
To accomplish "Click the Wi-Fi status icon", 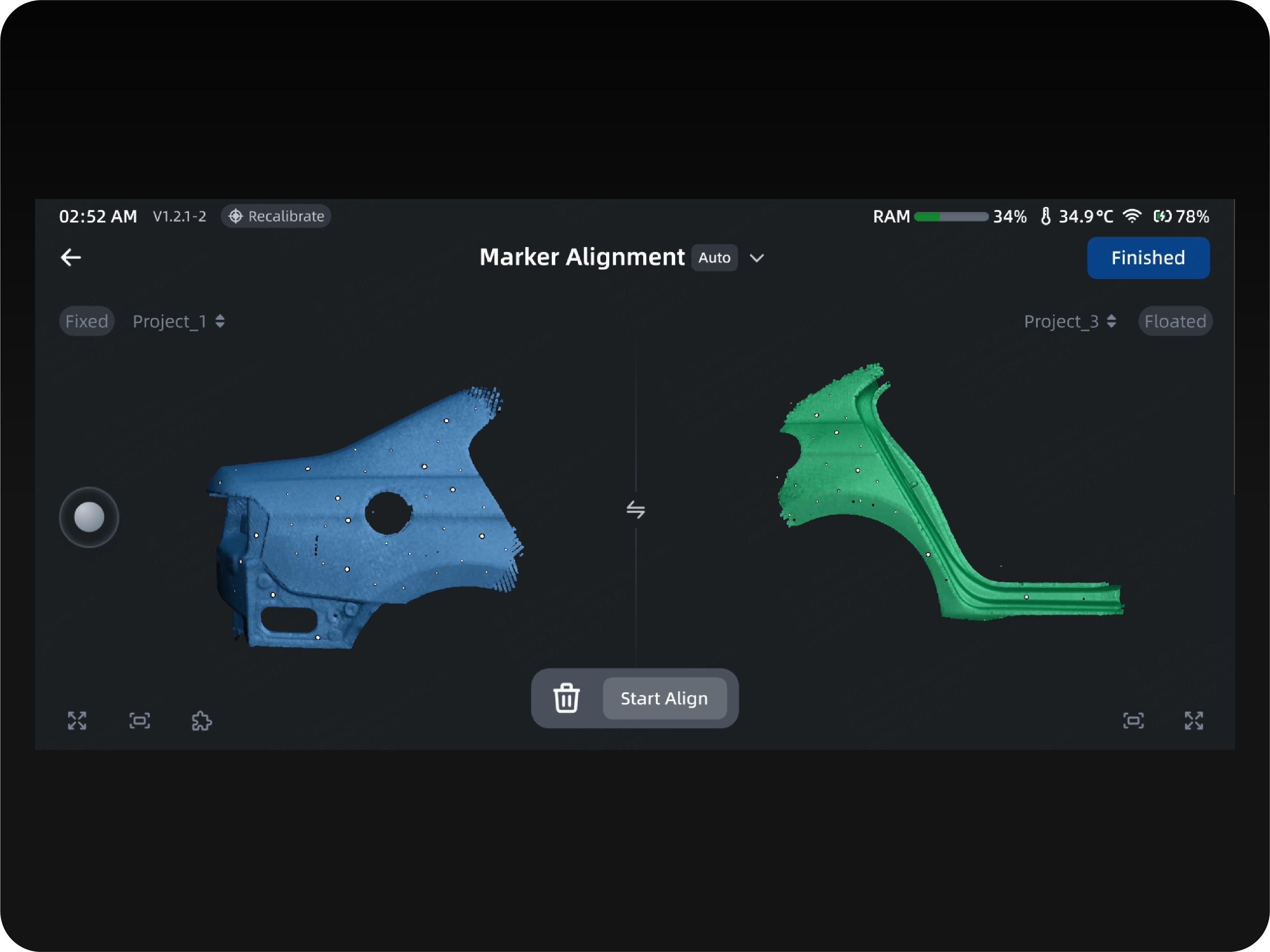I will [x=1132, y=216].
